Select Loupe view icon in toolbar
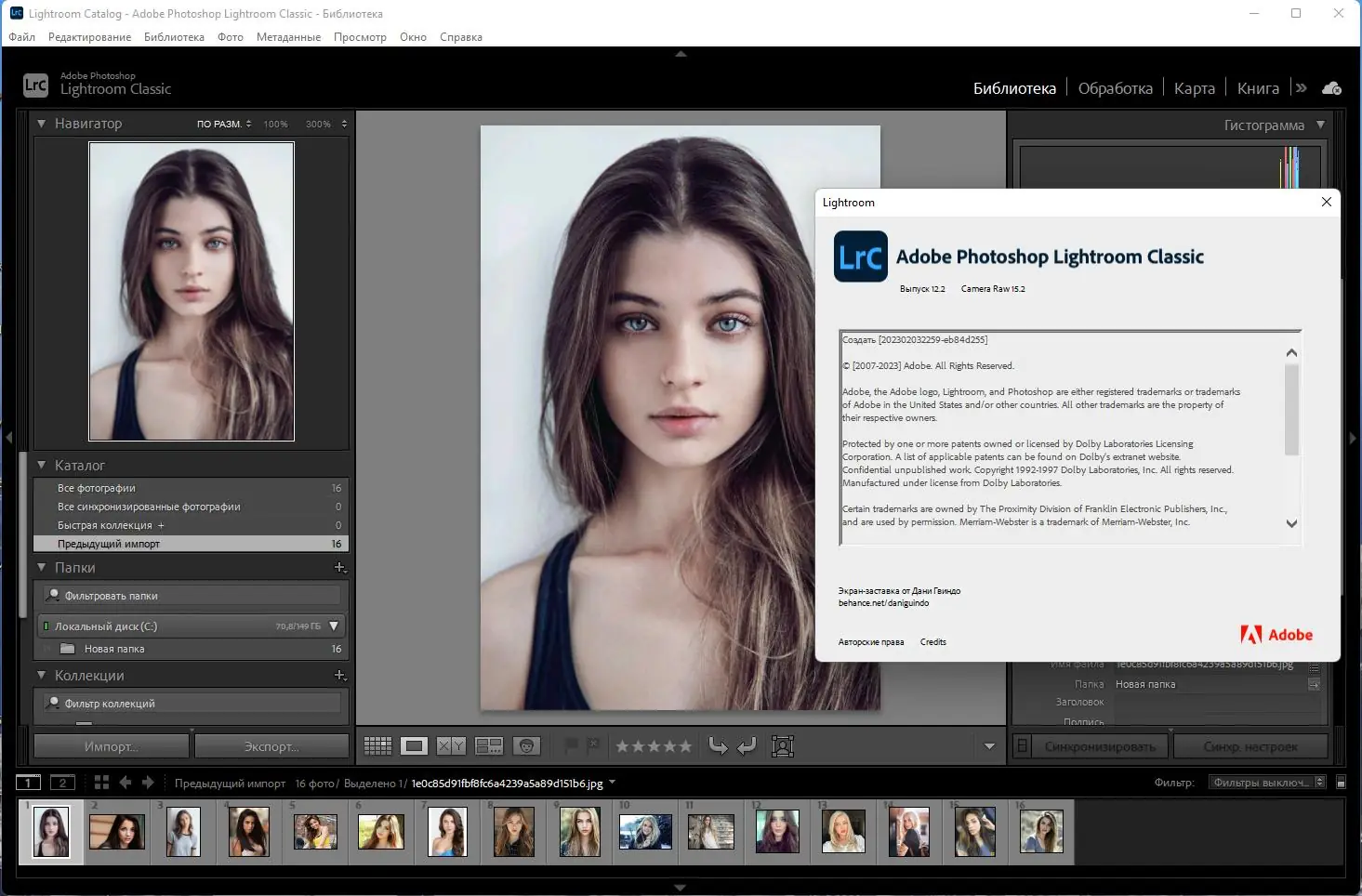Image resolution: width=1362 pixels, height=896 pixels. [x=415, y=745]
